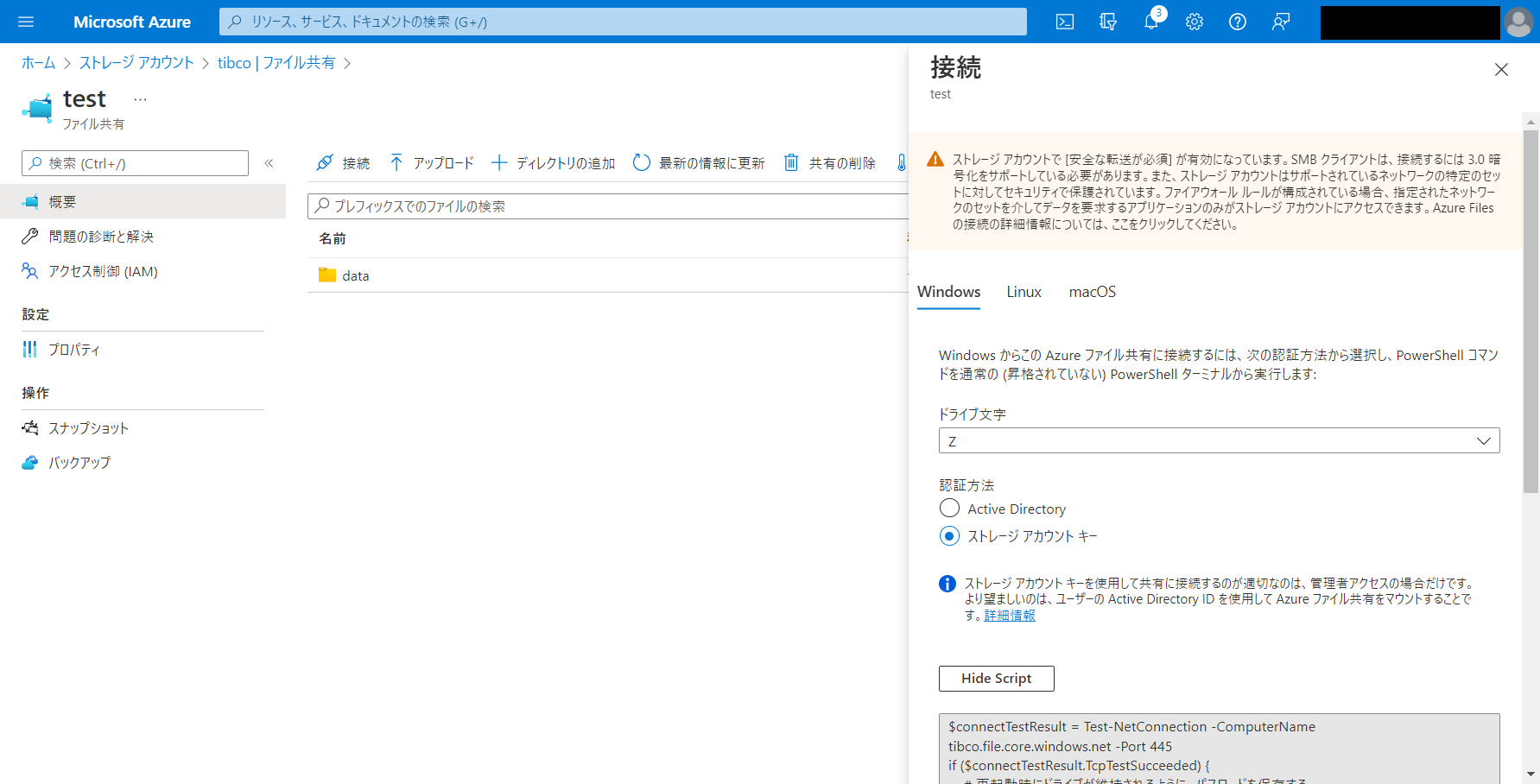Open the Azure portal hamburger menu

click(26, 22)
